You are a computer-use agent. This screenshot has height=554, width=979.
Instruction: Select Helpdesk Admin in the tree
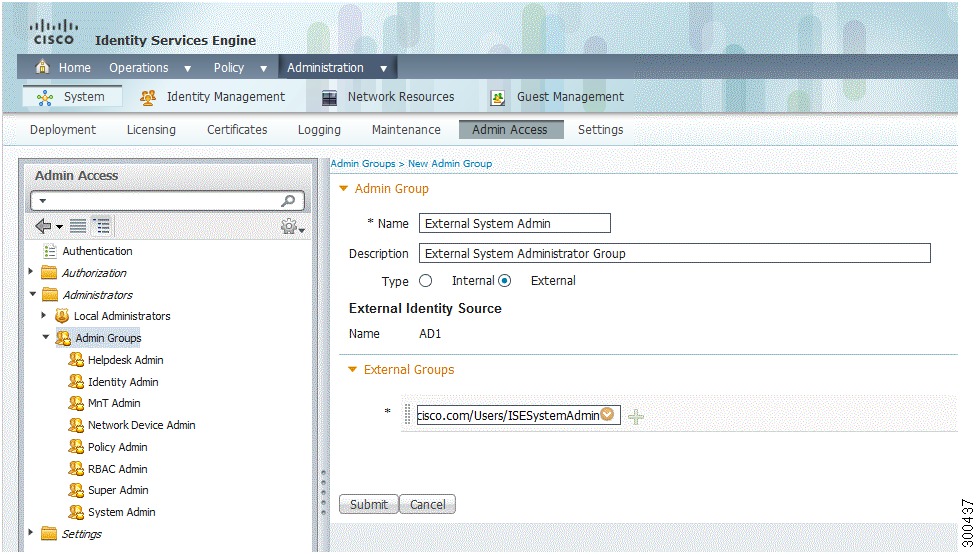pos(125,360)
